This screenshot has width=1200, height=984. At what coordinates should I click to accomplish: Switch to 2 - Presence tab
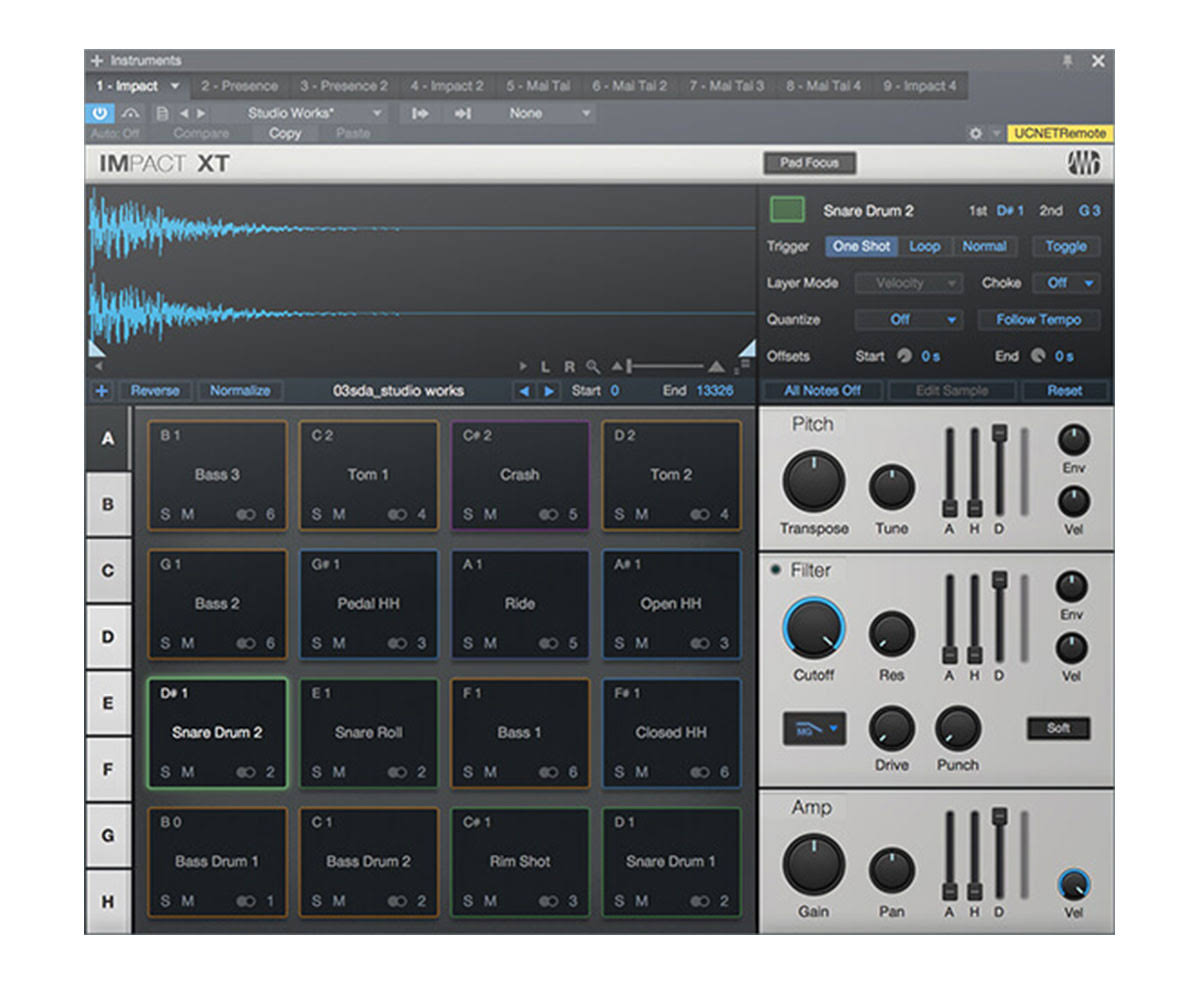pyautogui.click(x=238, y=87)
